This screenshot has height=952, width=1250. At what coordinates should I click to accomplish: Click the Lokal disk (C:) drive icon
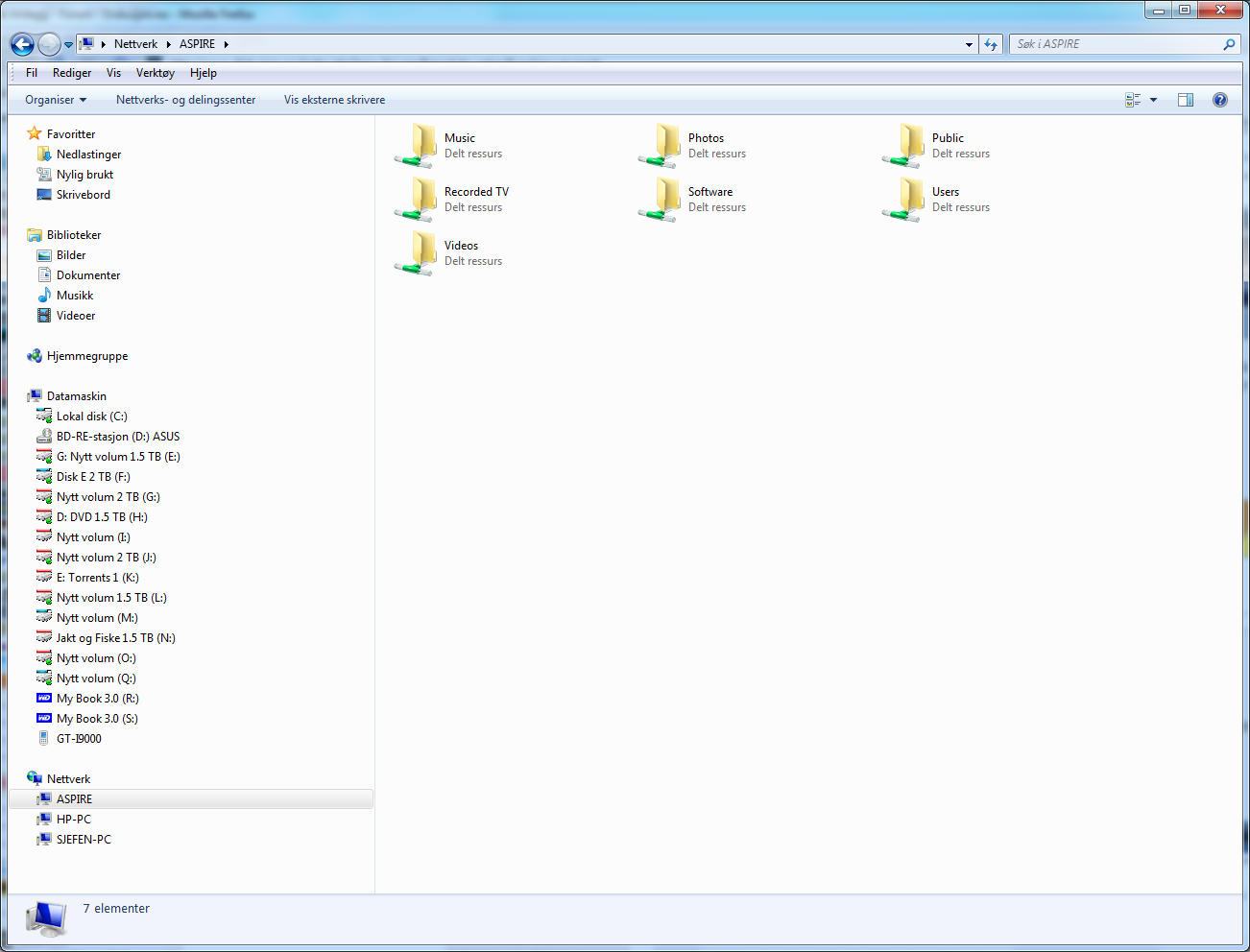pos(44,416)
